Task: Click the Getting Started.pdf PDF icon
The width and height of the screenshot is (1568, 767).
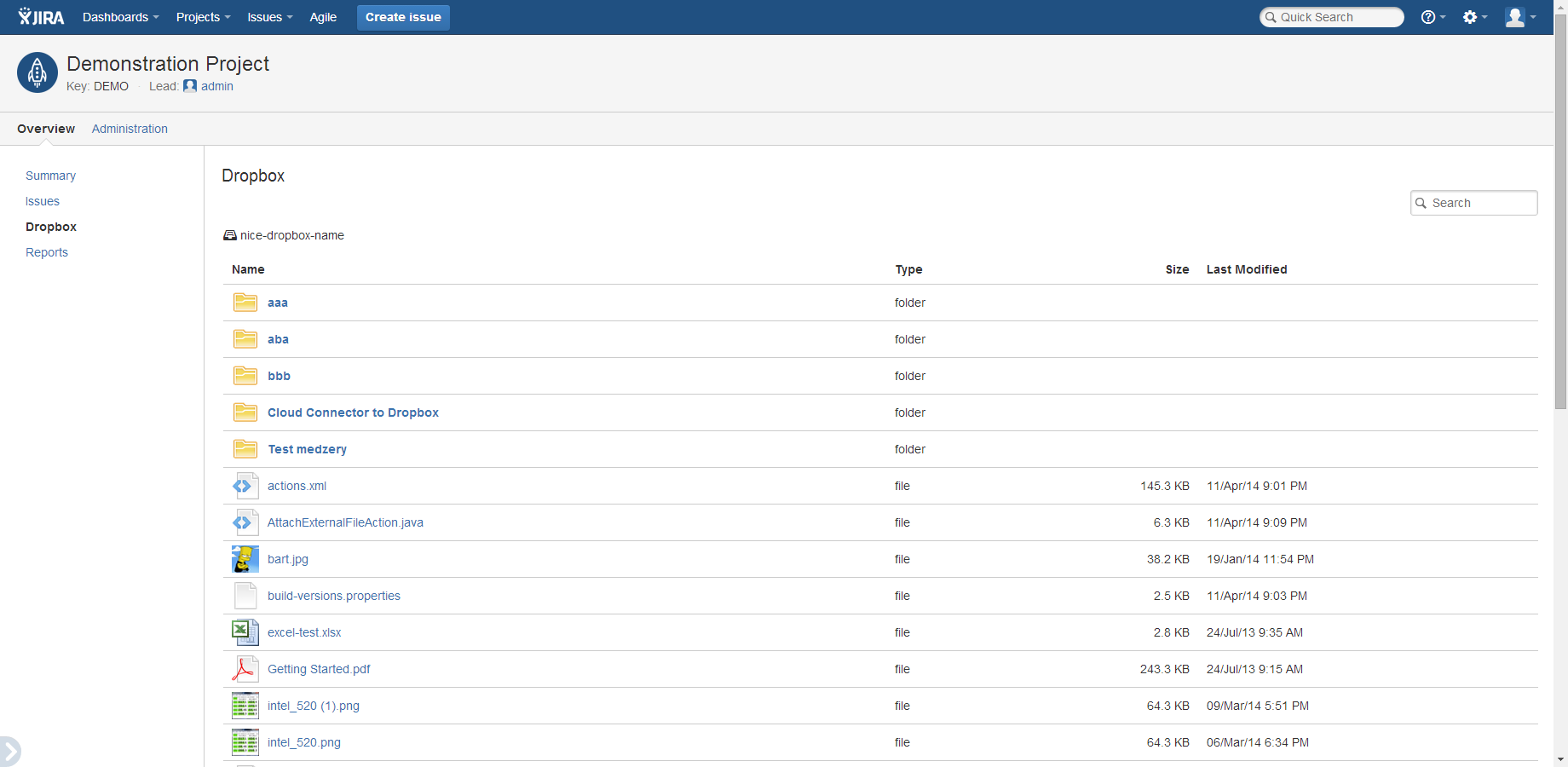Action: coord(245,669)
